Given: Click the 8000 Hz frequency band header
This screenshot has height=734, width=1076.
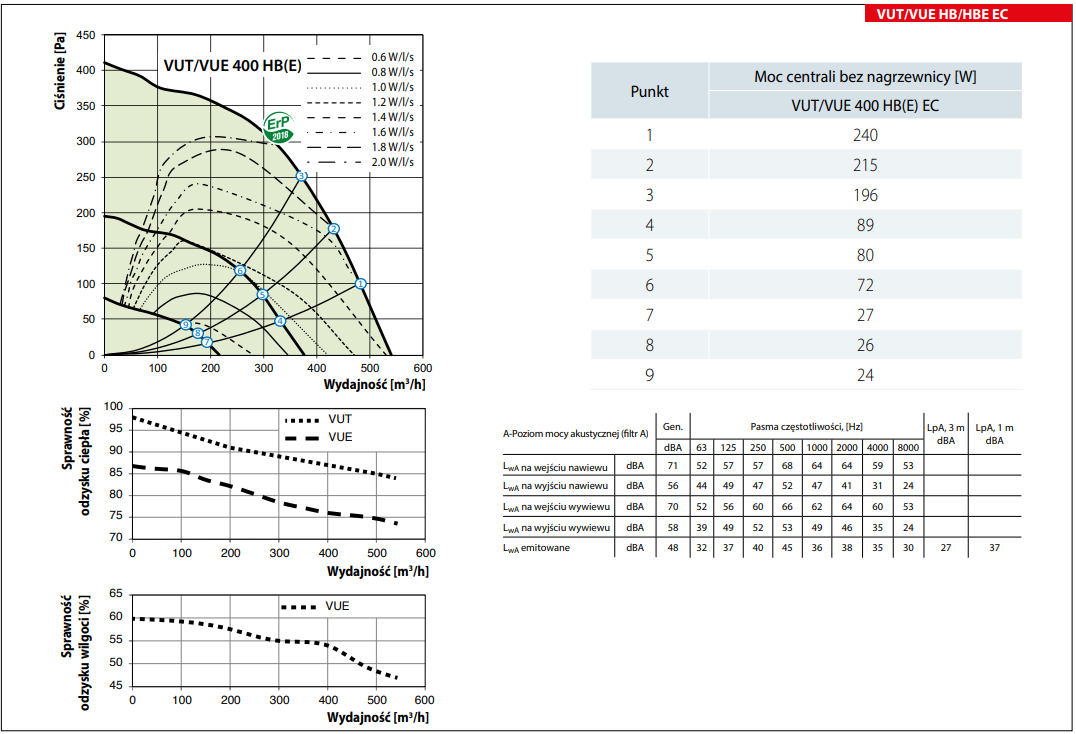Looking at the screenshot, I should 908,447.
